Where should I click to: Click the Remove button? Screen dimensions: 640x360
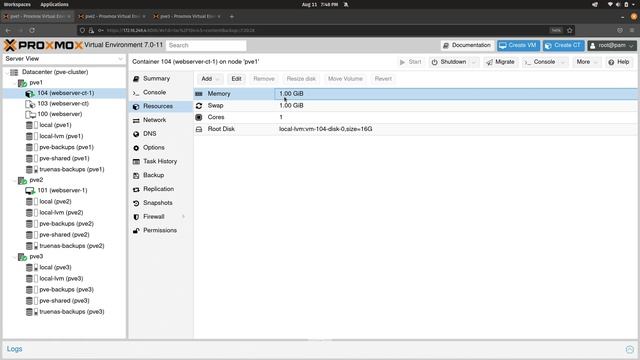coord(264,79)
